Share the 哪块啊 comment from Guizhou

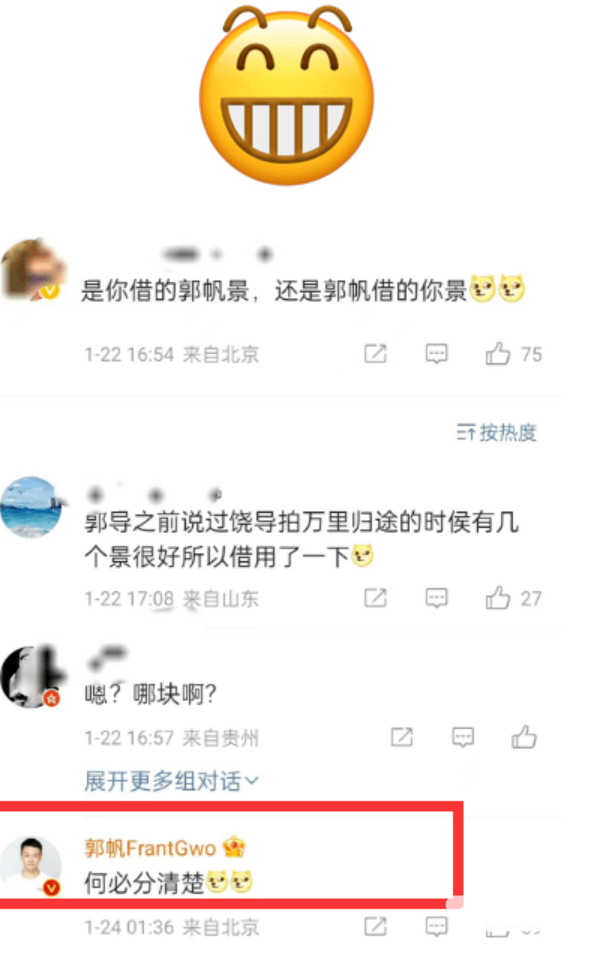pos(402,737)
